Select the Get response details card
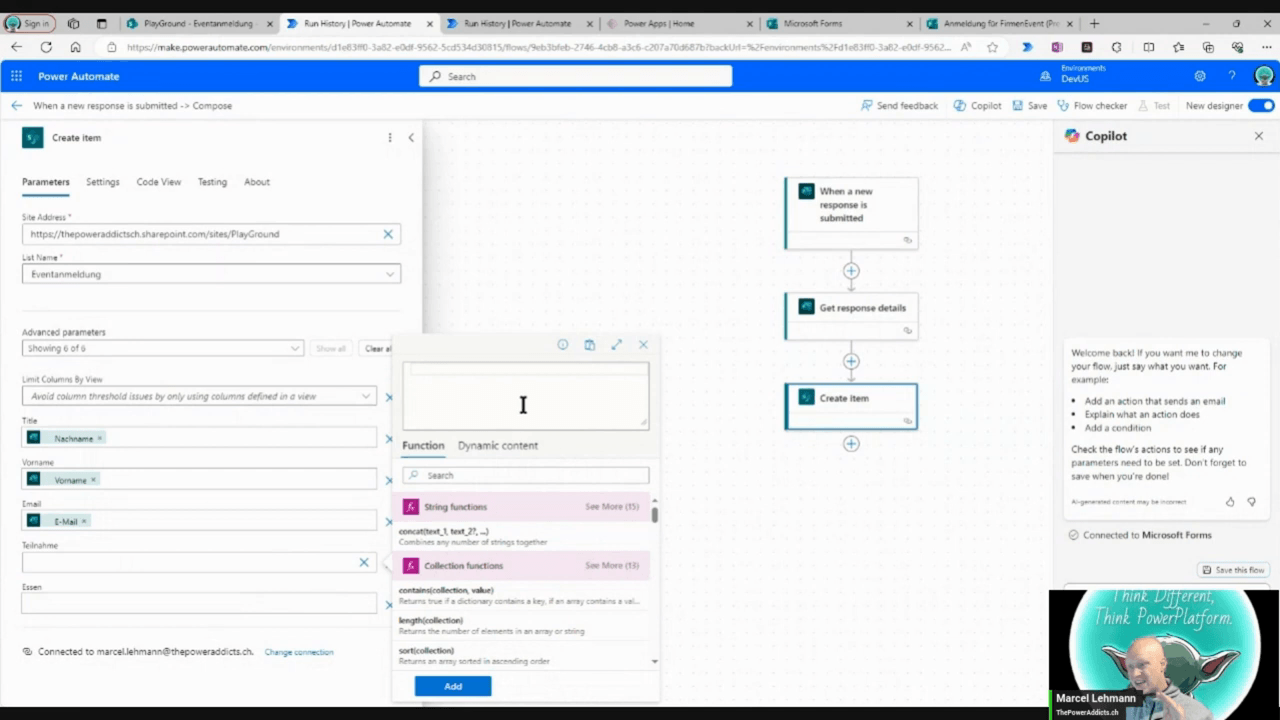Screen dimensions: 1280x720 (x=851, y=314)
